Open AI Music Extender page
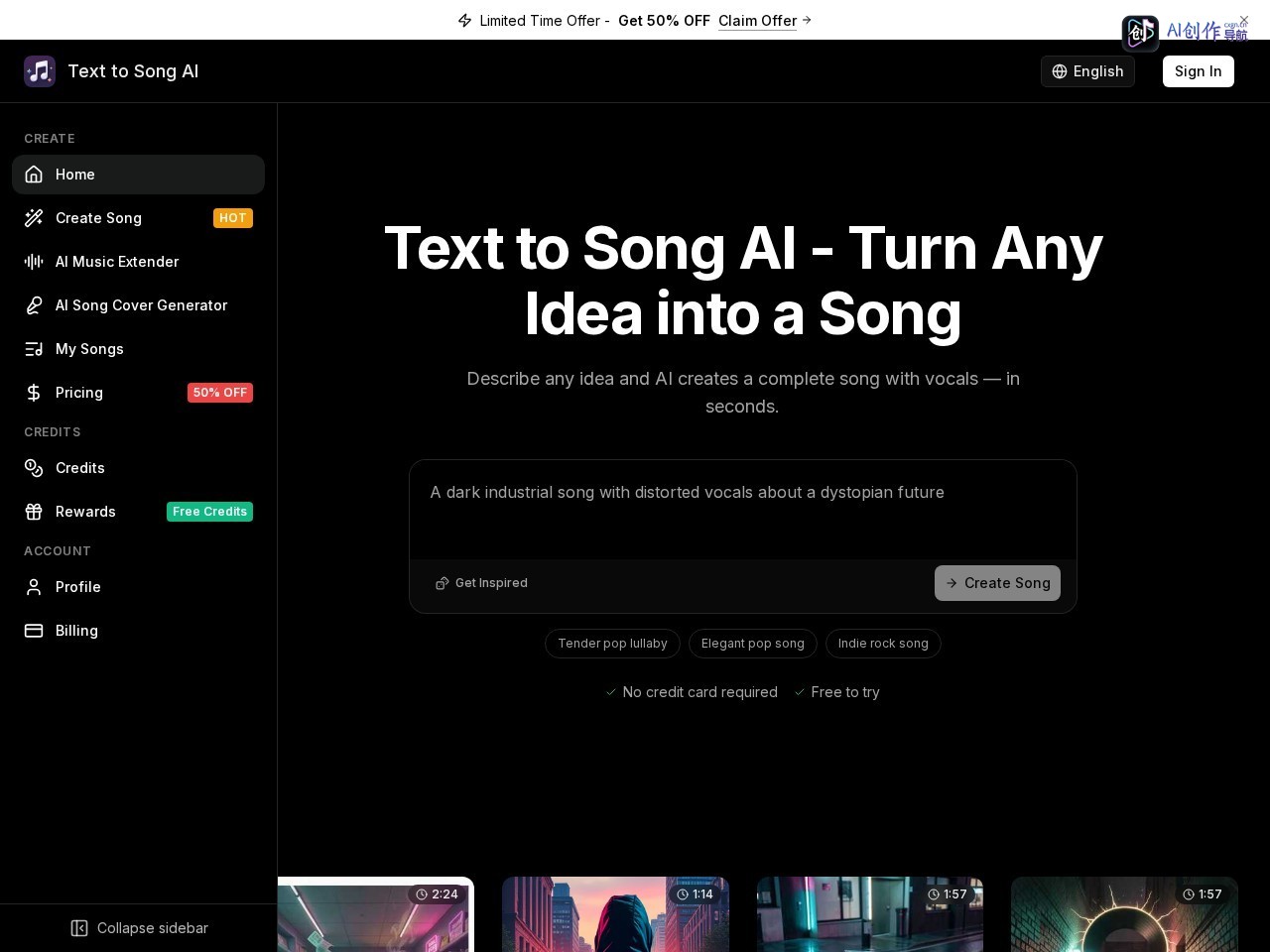1270x952 pixels. 138,262
